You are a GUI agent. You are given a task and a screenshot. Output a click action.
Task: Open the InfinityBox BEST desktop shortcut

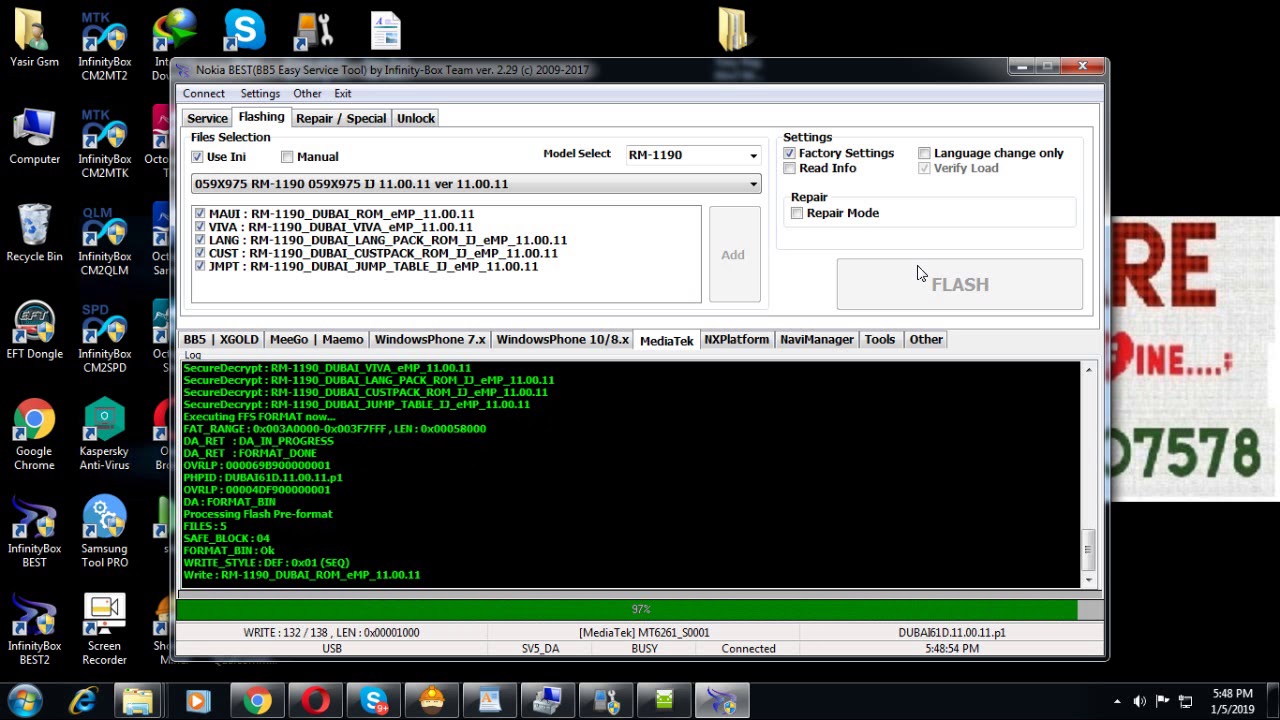click(x=34, y=533)
